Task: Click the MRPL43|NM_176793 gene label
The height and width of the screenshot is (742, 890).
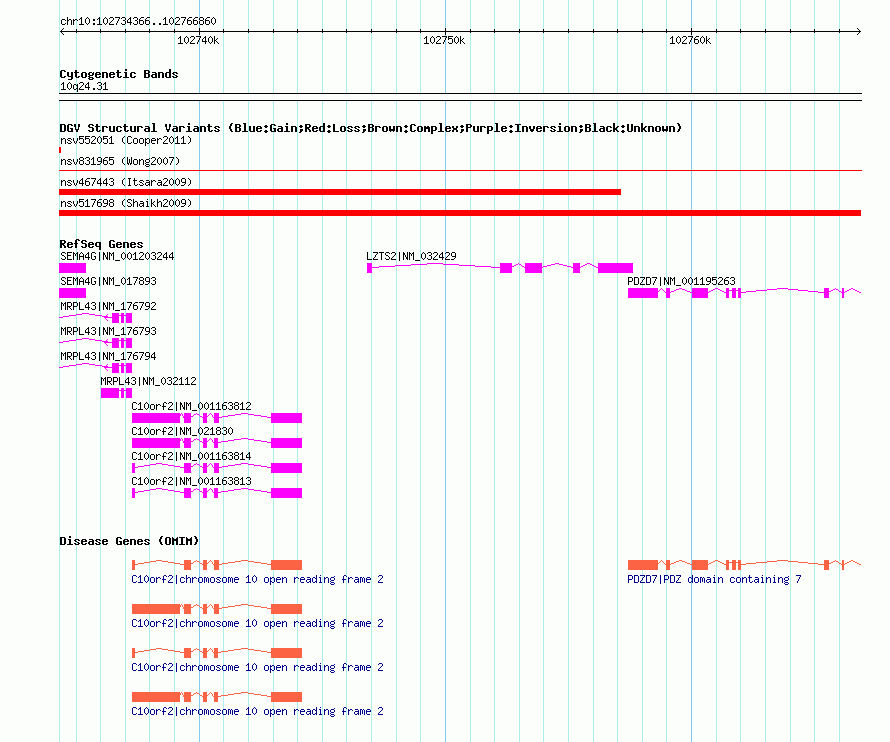Action: click(108, 331)
